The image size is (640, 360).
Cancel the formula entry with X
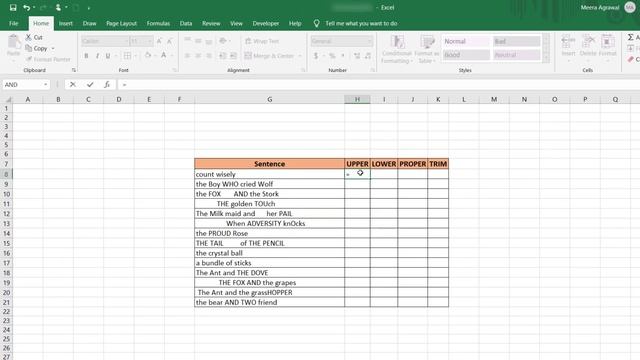73,84
